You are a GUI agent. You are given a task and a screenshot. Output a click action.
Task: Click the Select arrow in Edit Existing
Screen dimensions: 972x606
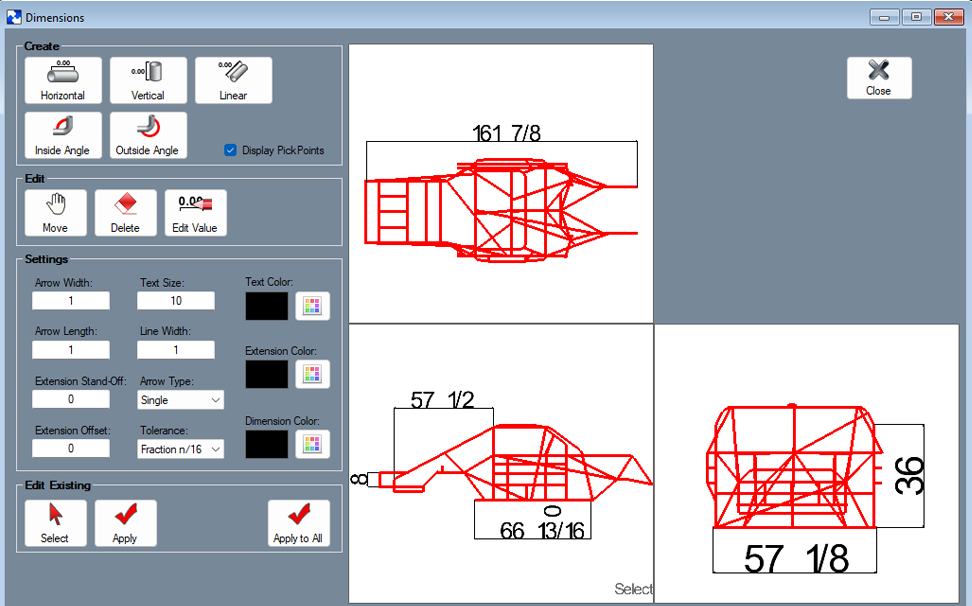[x=55, y=523]
